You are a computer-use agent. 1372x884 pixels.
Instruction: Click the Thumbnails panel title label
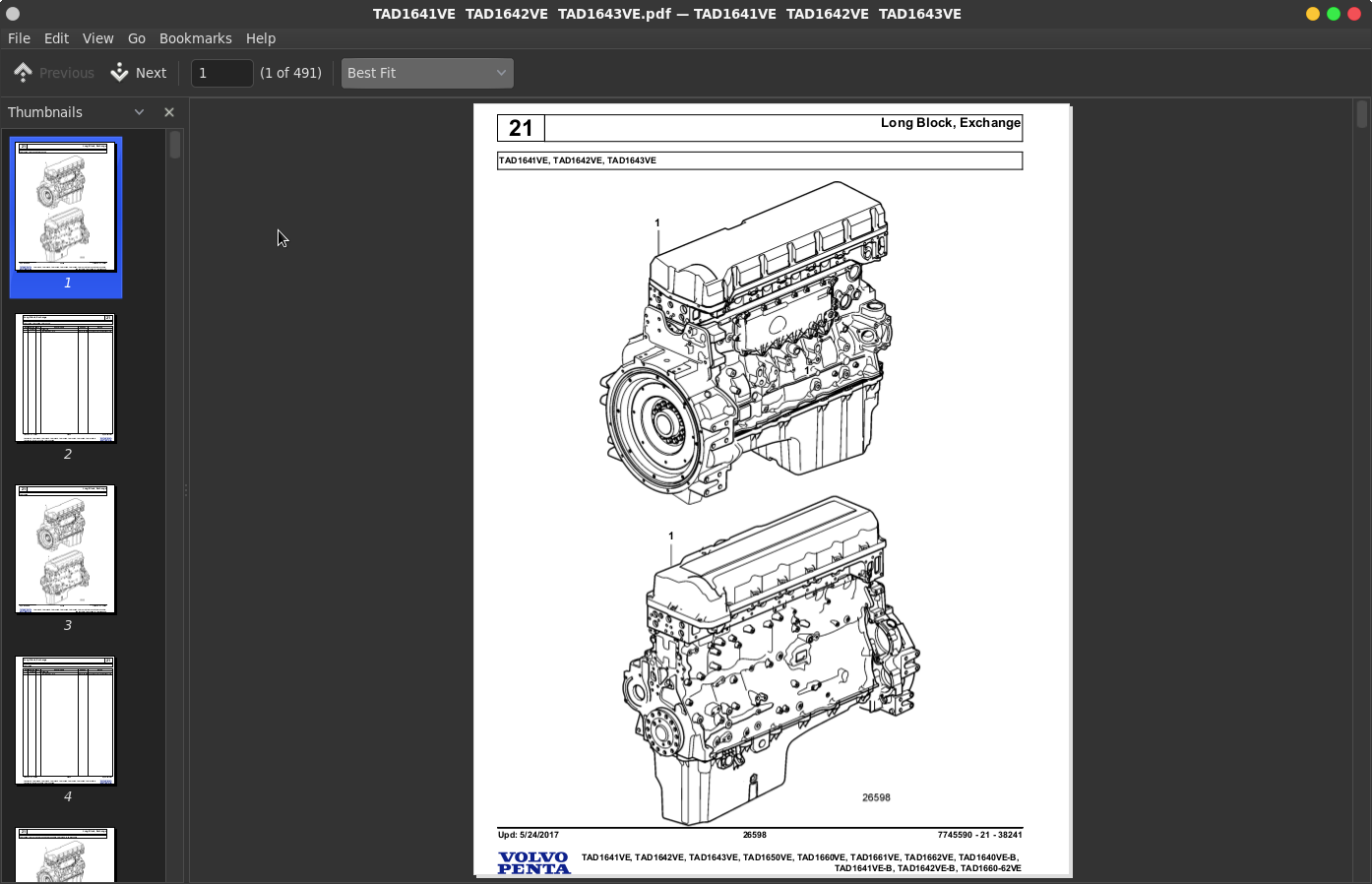(45, 112)
